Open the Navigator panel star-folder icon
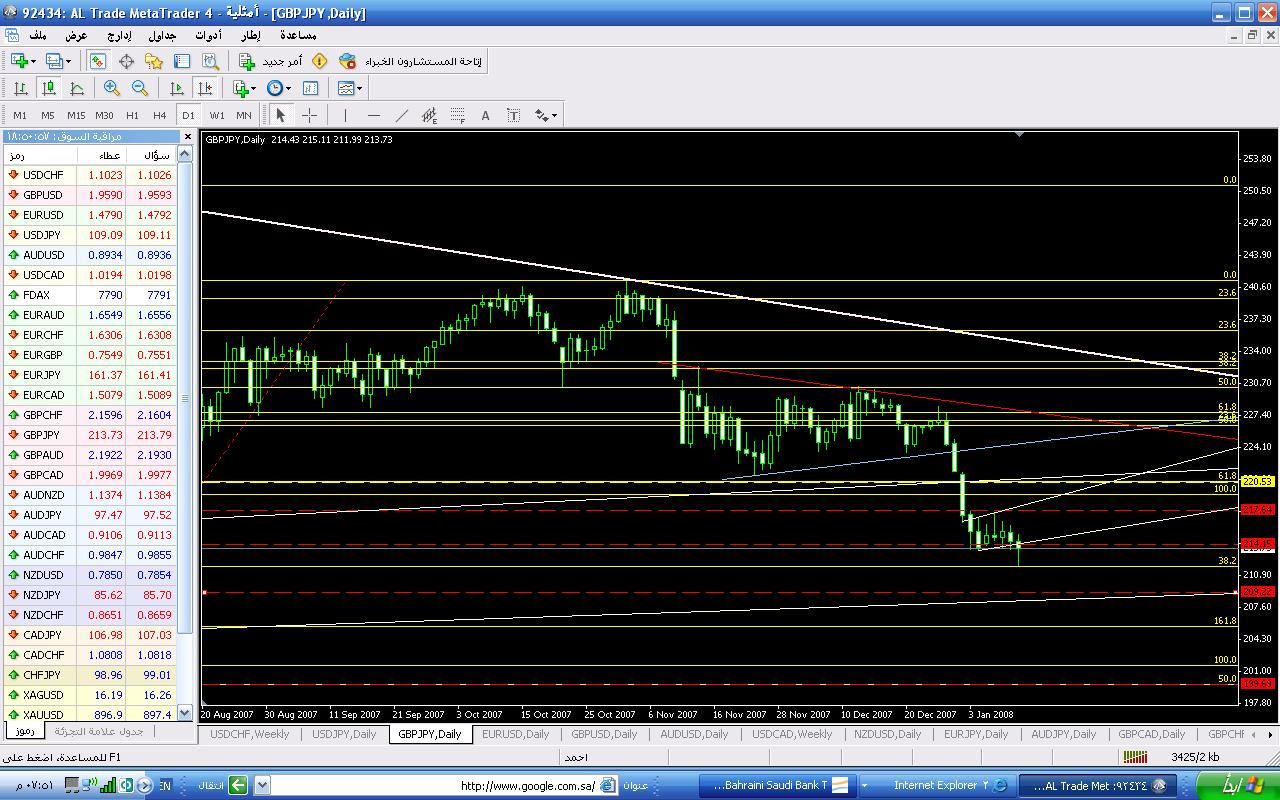Viewport: 1280px width, 800px height. (x=154, y=62)
